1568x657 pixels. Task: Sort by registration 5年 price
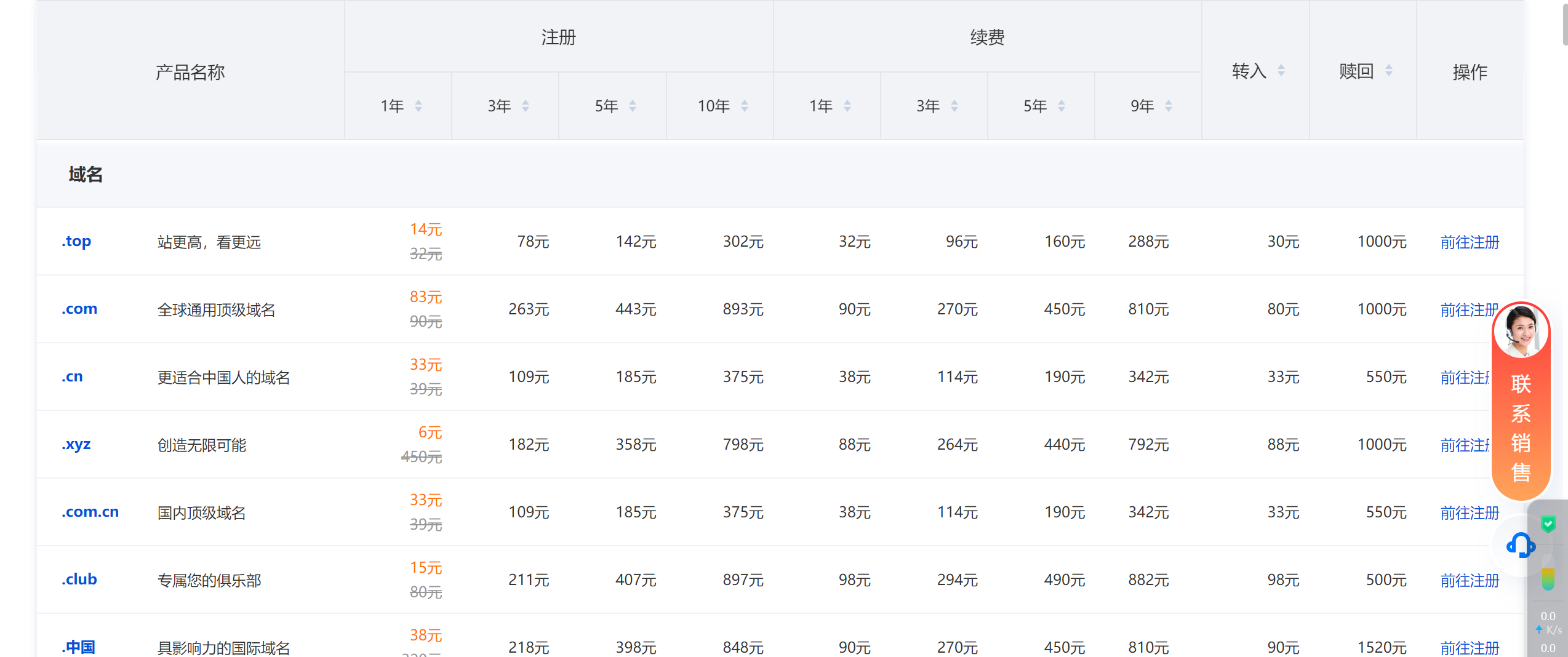click(633, 106)
